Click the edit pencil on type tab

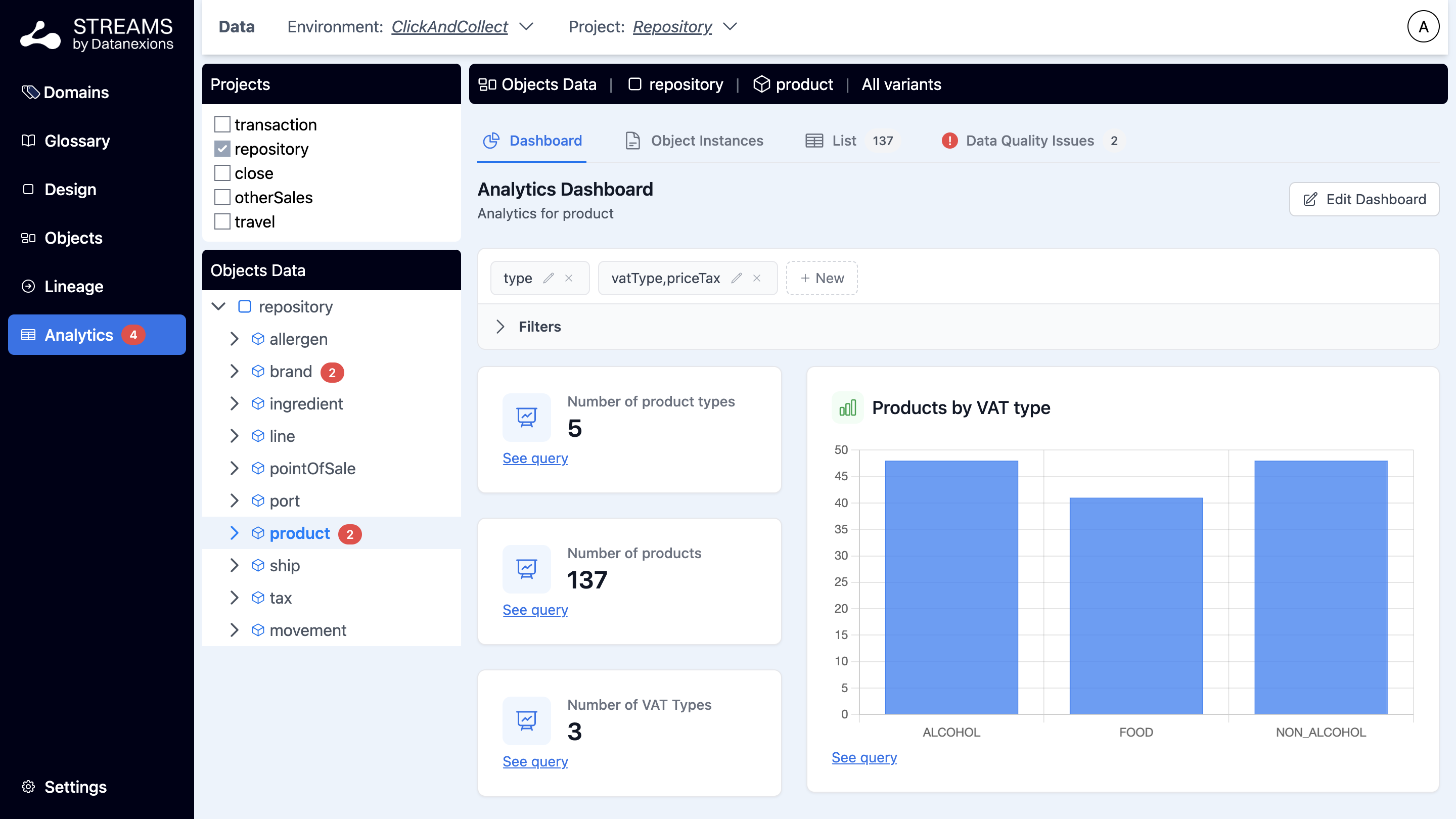click(x=548, y=278)
